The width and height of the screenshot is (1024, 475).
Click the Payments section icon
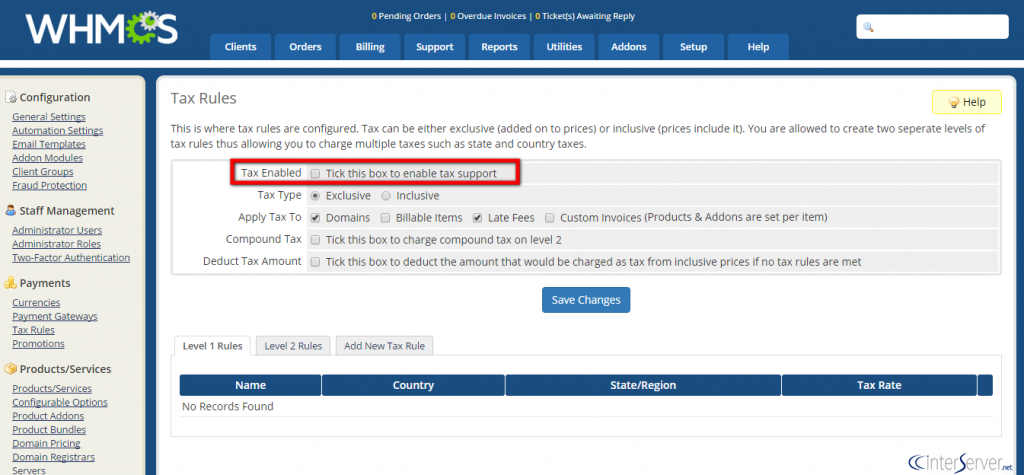pyautogui.click(x=10, y=283)
